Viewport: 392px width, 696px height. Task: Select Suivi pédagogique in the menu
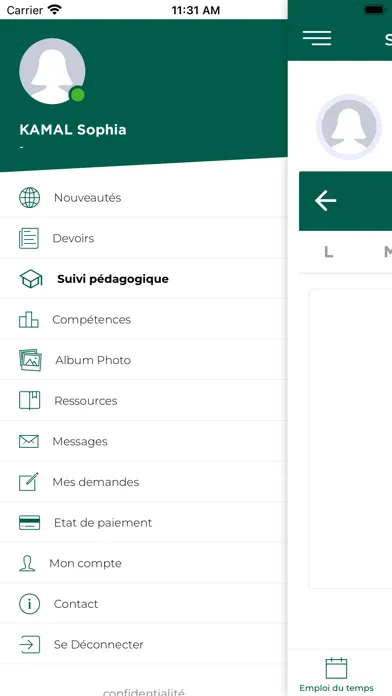coord(144,279)
